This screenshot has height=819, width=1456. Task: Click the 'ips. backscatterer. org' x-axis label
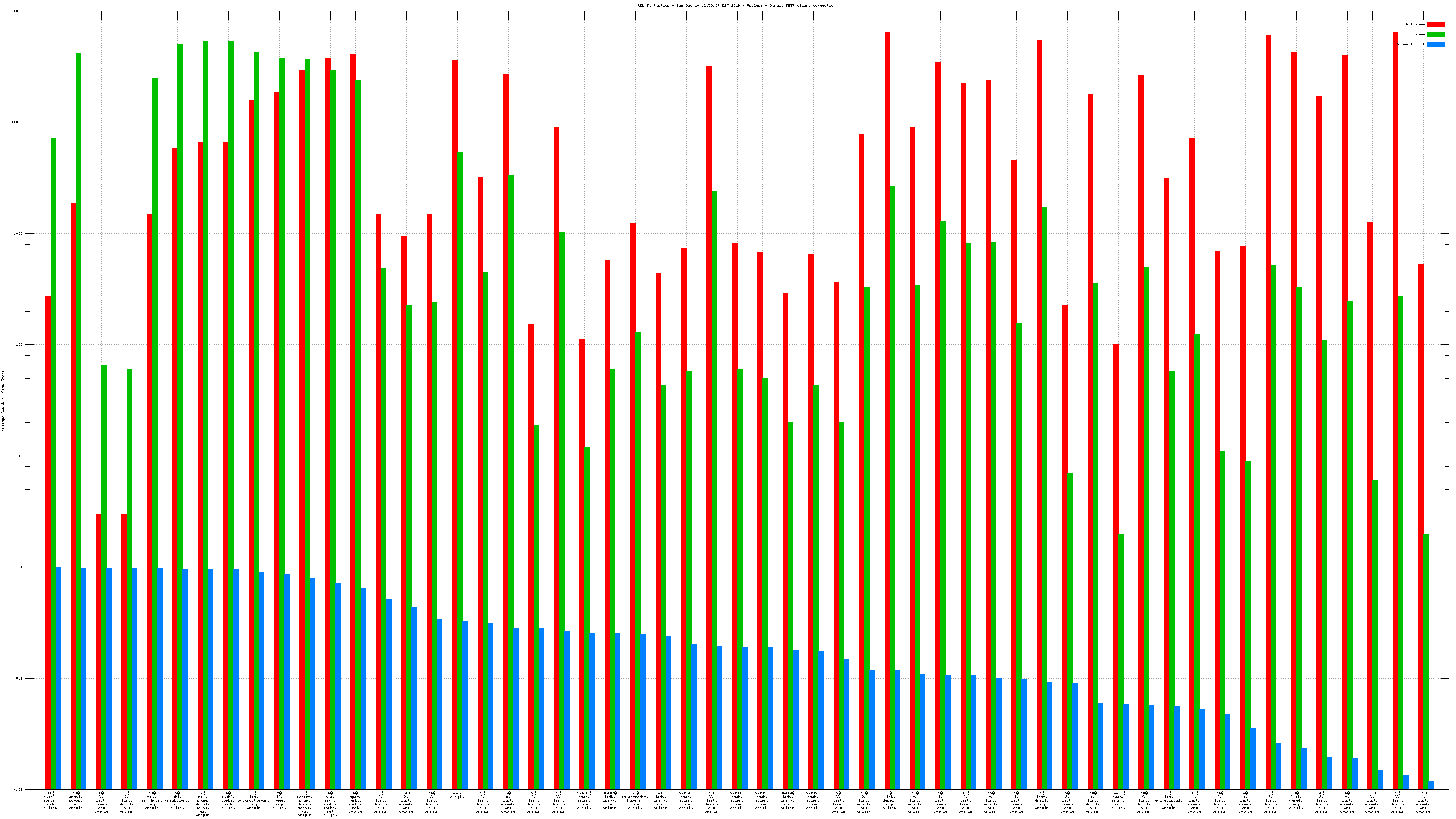[x=253, y=800]
